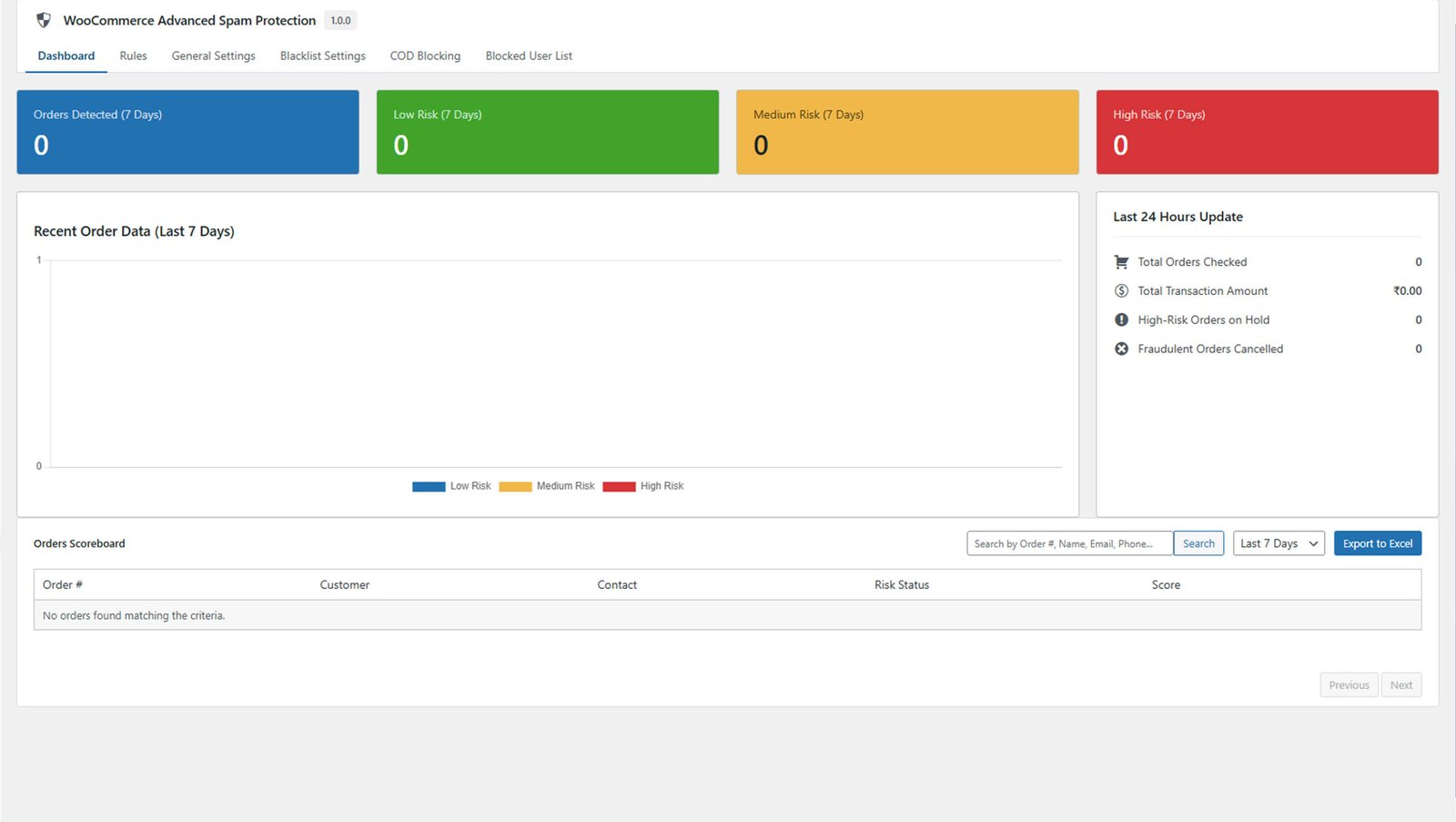Click the dollar Total Transaction Amount icon
Viewport: 1456px width, 822px height.
(x=1121, y=291)
